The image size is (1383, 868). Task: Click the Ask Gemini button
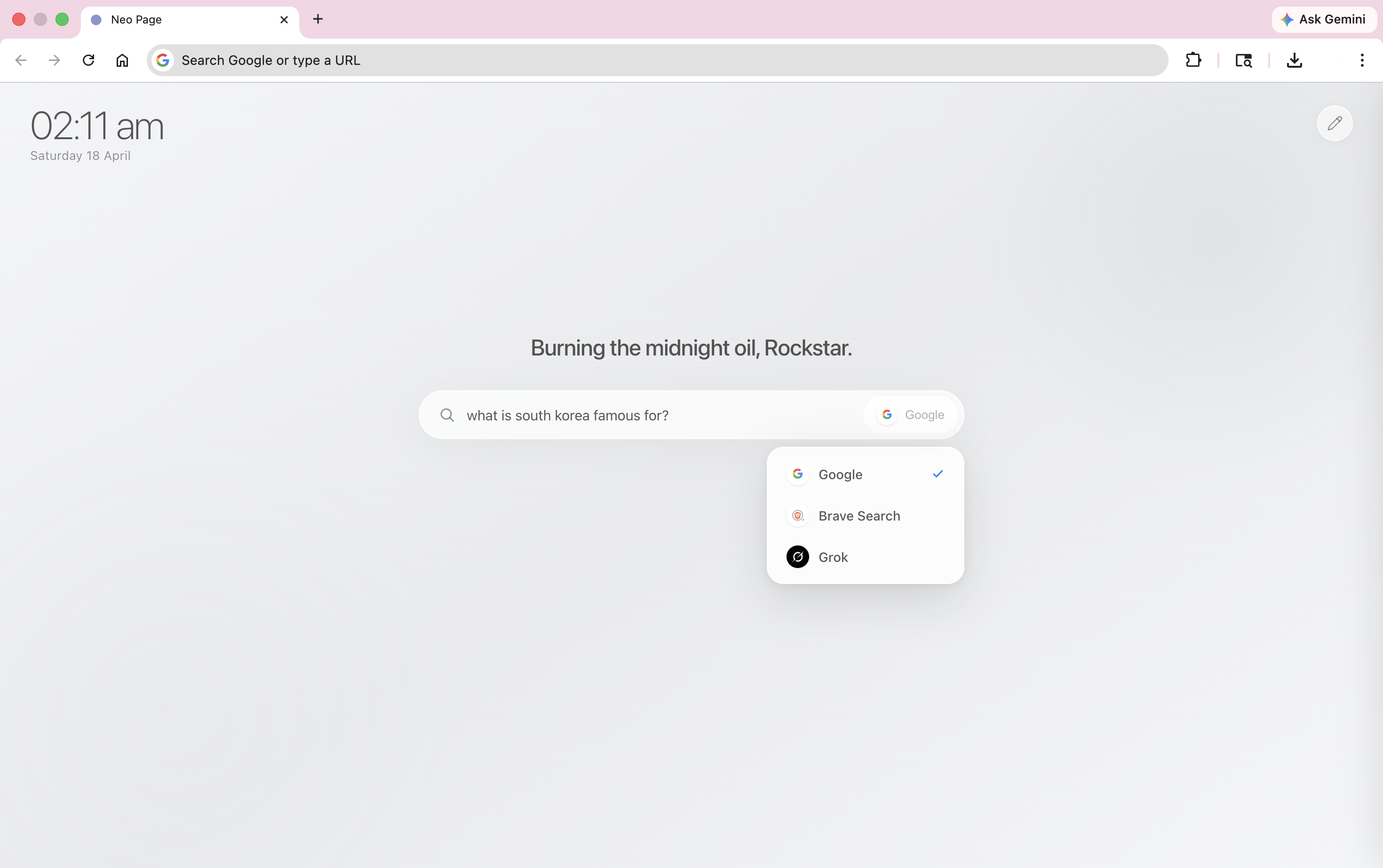[x=1322, y=19]
